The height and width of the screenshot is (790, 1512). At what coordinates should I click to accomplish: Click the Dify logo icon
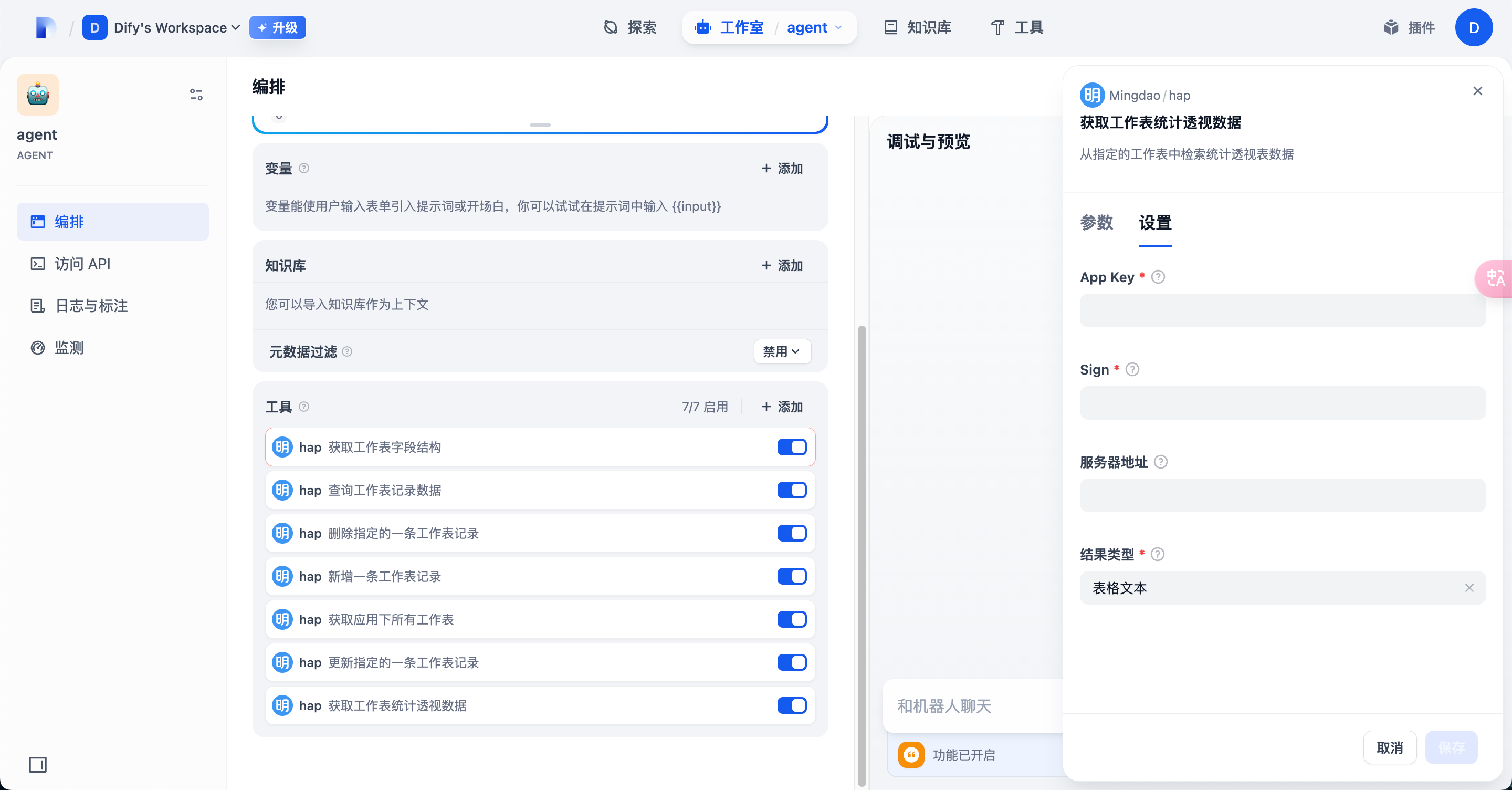[x=46, y=27]
